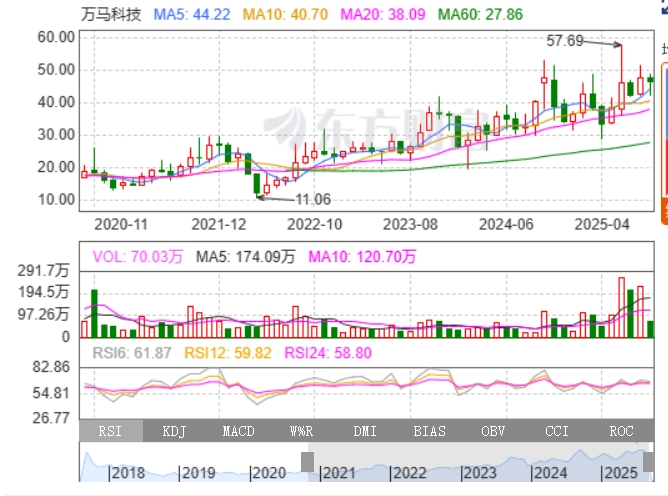The image size is (668, 496).
Task: Select the CCI indicator tab
Action: click(557, 431)
